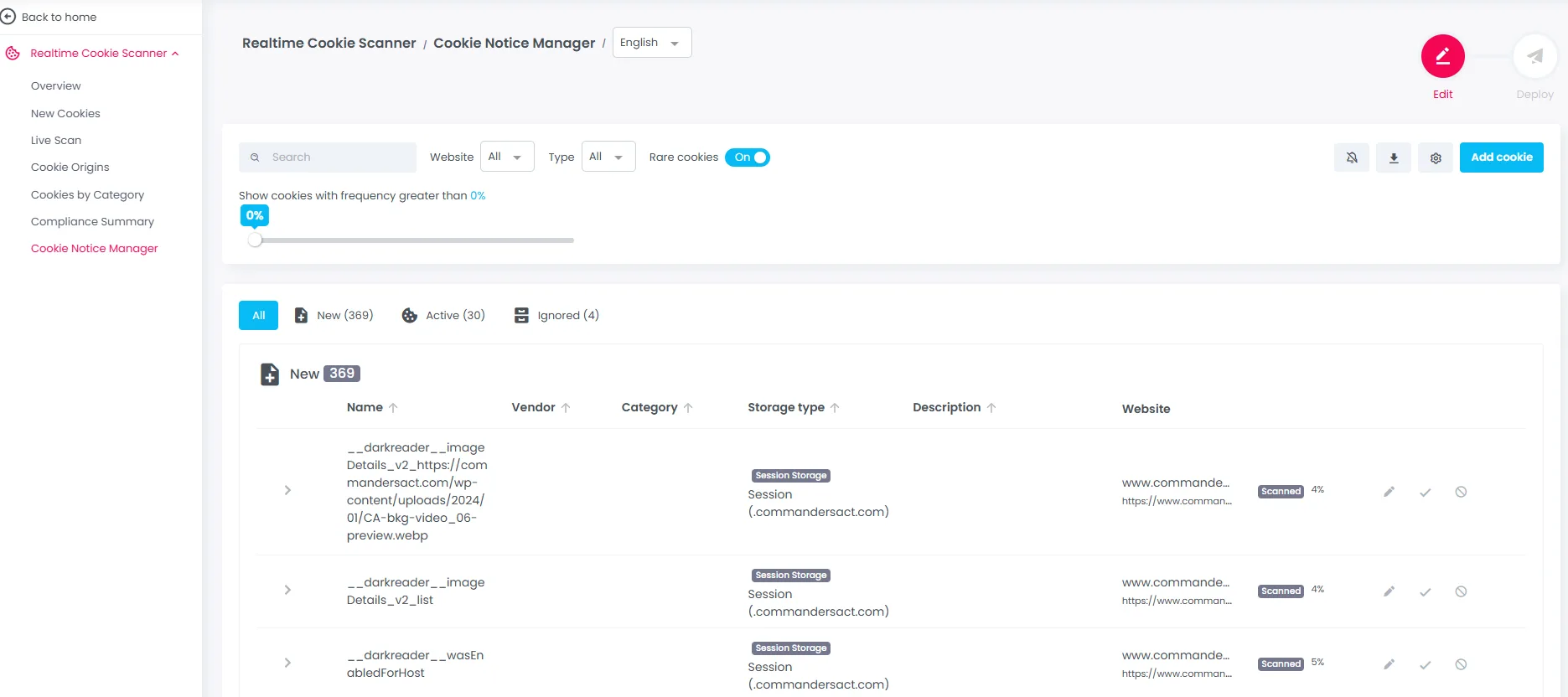Click the frequency slider handle
The width and height of the screenshot is (1568, 697).
click(x=256, y=240)
